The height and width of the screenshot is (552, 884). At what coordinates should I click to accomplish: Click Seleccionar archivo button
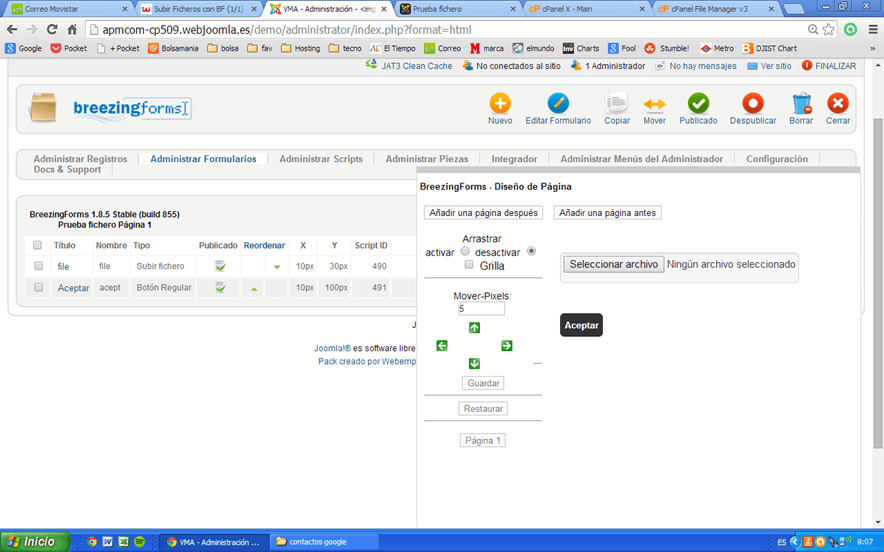613,264
